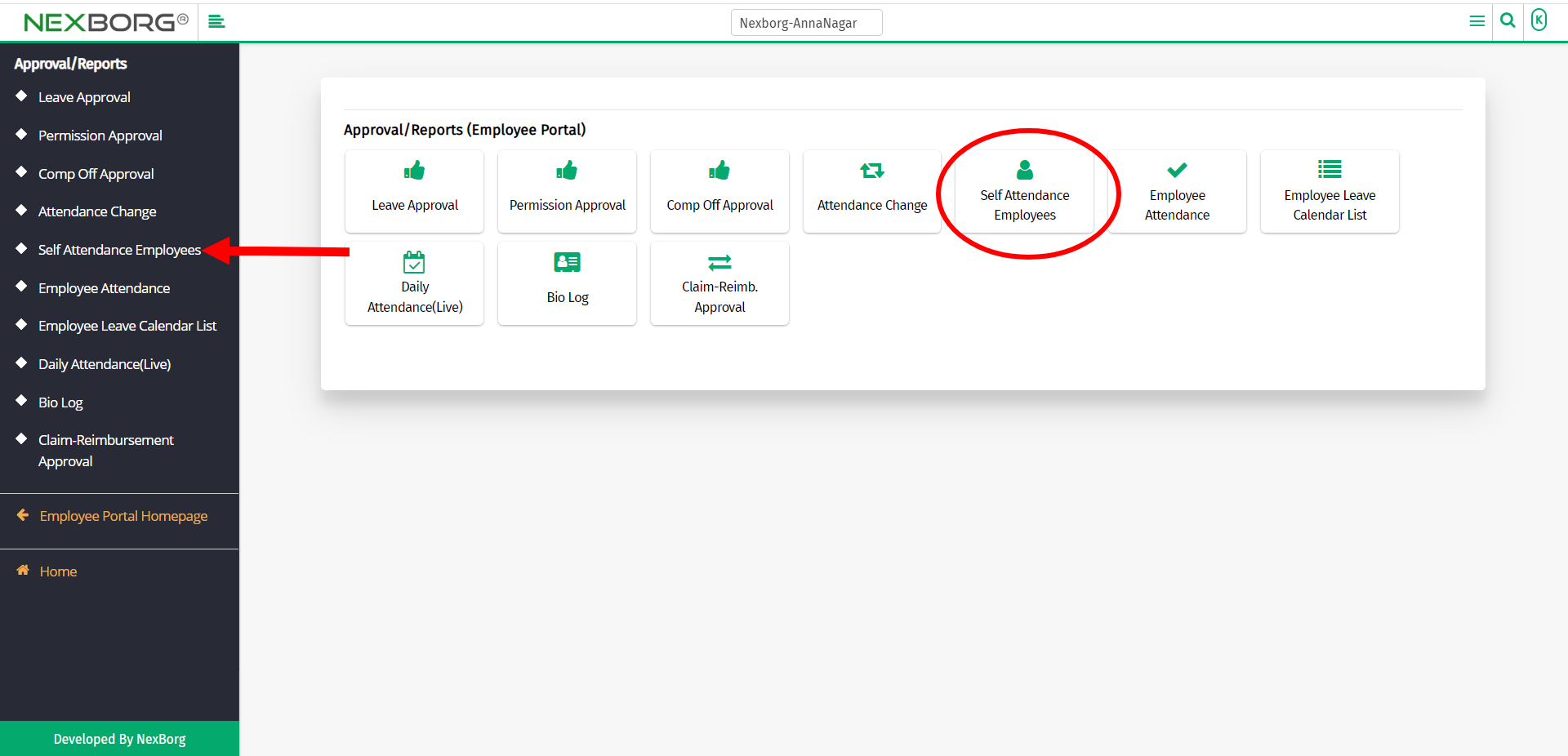The height and width of the screenshot is (756, 1568).
Task: Click the Comp Off Approval tile
Action: click(x=719, y=192)
